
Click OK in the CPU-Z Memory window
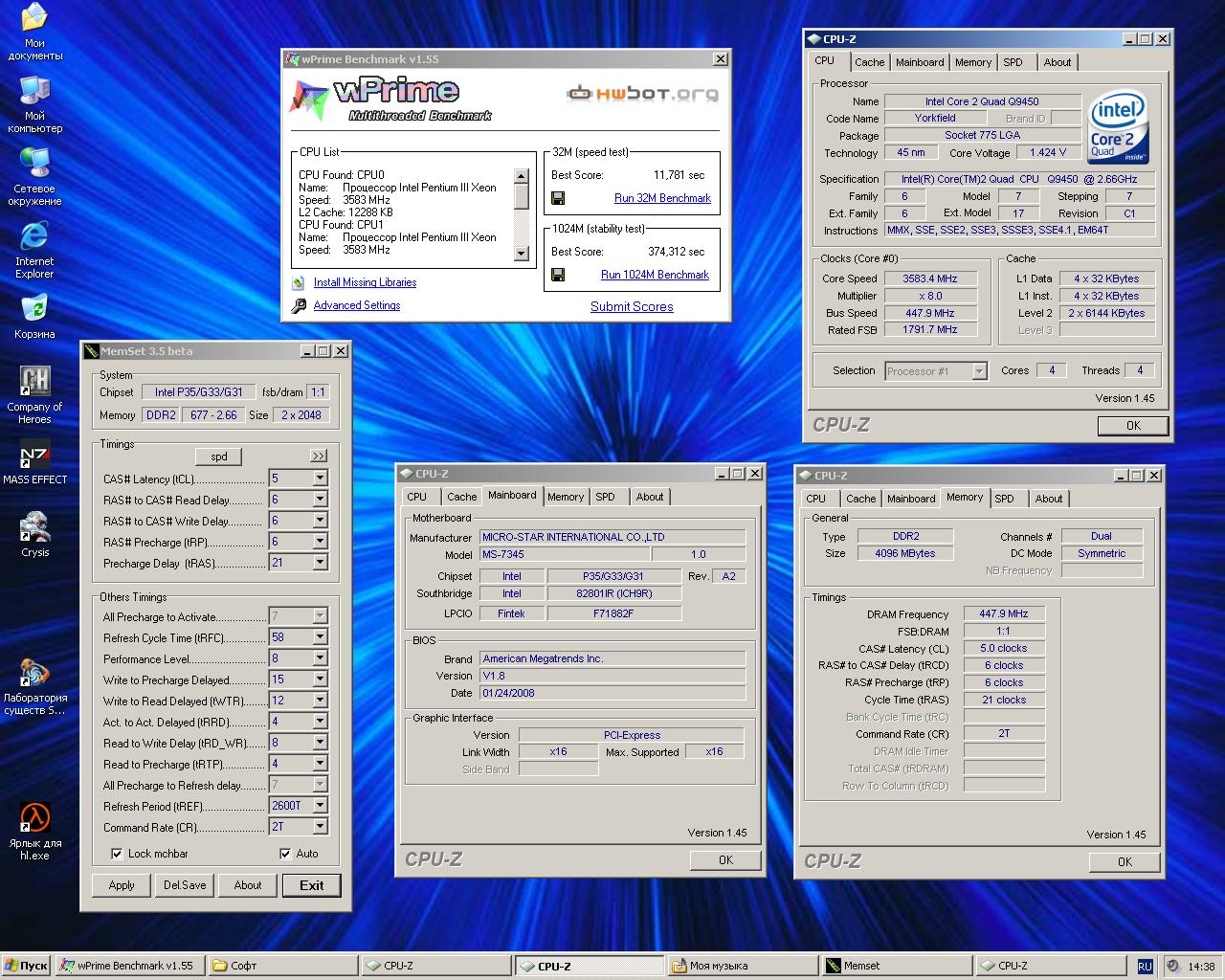[x=1125, y=862]
